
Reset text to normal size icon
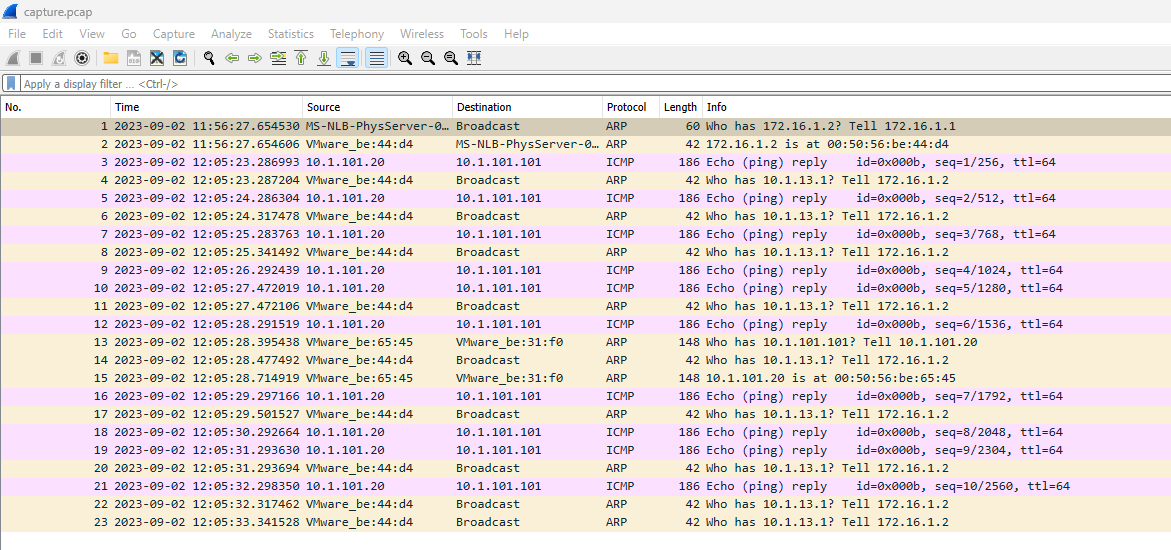tap(451, 58)
